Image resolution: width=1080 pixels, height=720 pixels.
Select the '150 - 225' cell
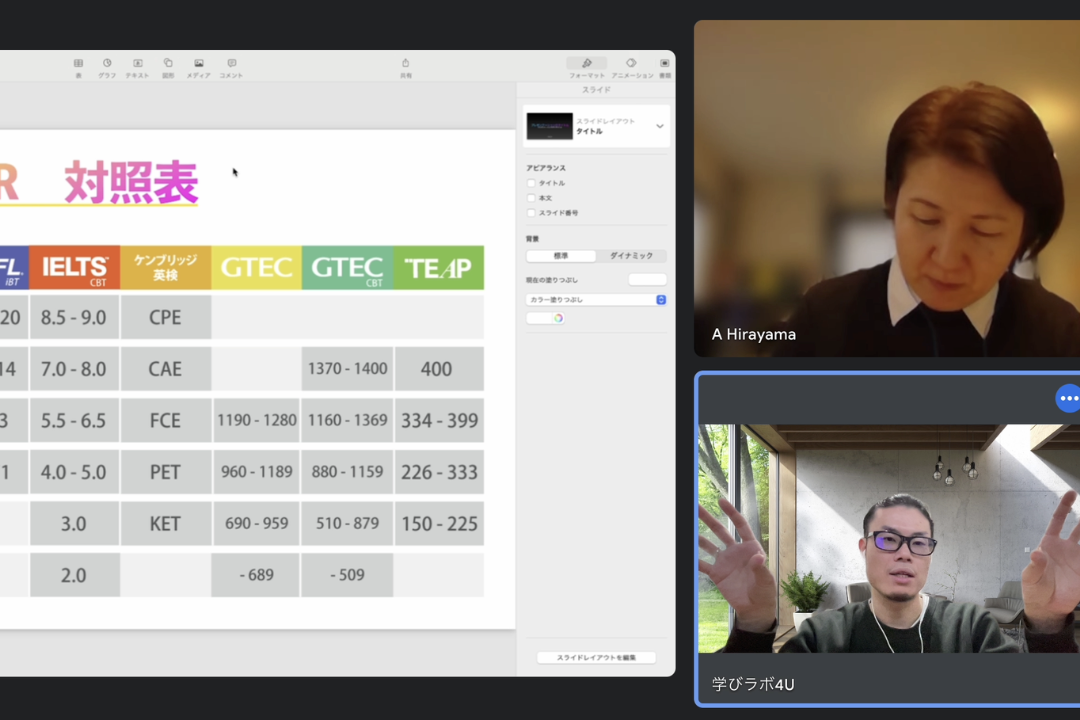pos(439,524)
